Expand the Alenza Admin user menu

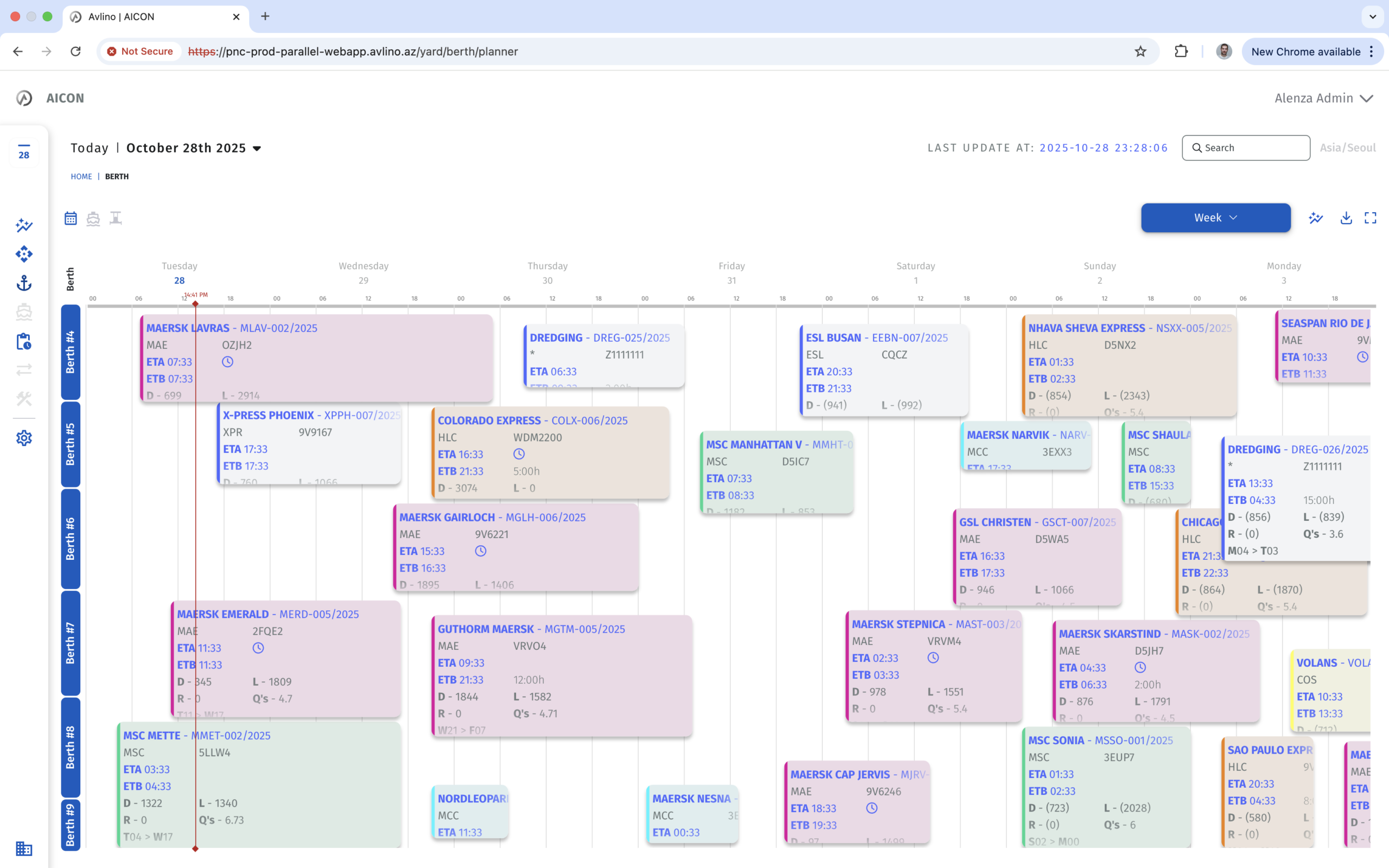point(1323,98)
